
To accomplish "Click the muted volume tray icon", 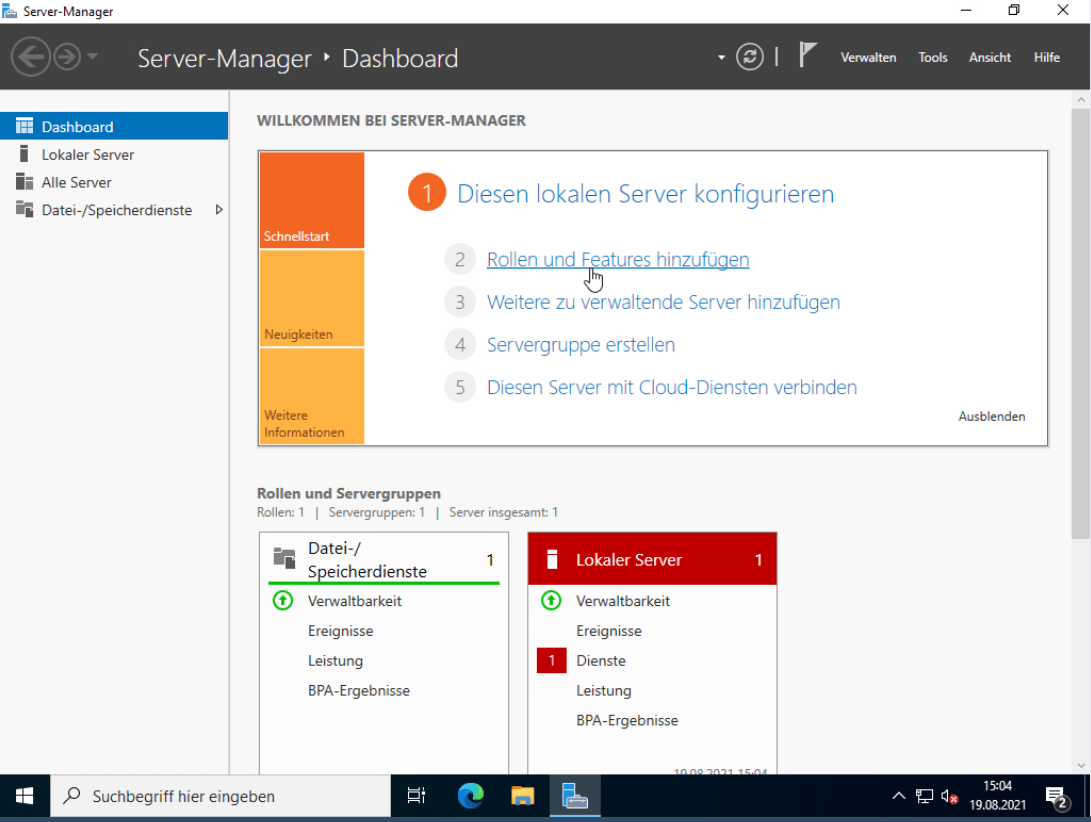I will click(949, 796).
